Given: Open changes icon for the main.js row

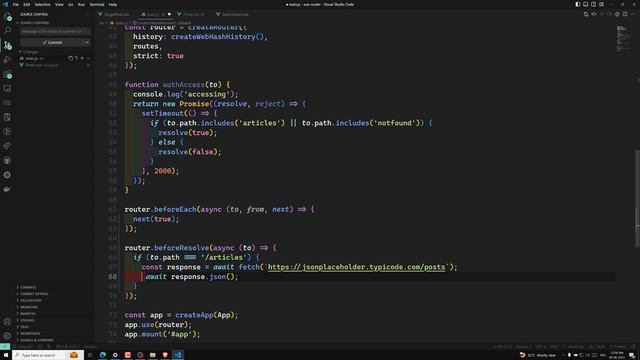Looking at the screenshot, I should click(x=71, y=58).
